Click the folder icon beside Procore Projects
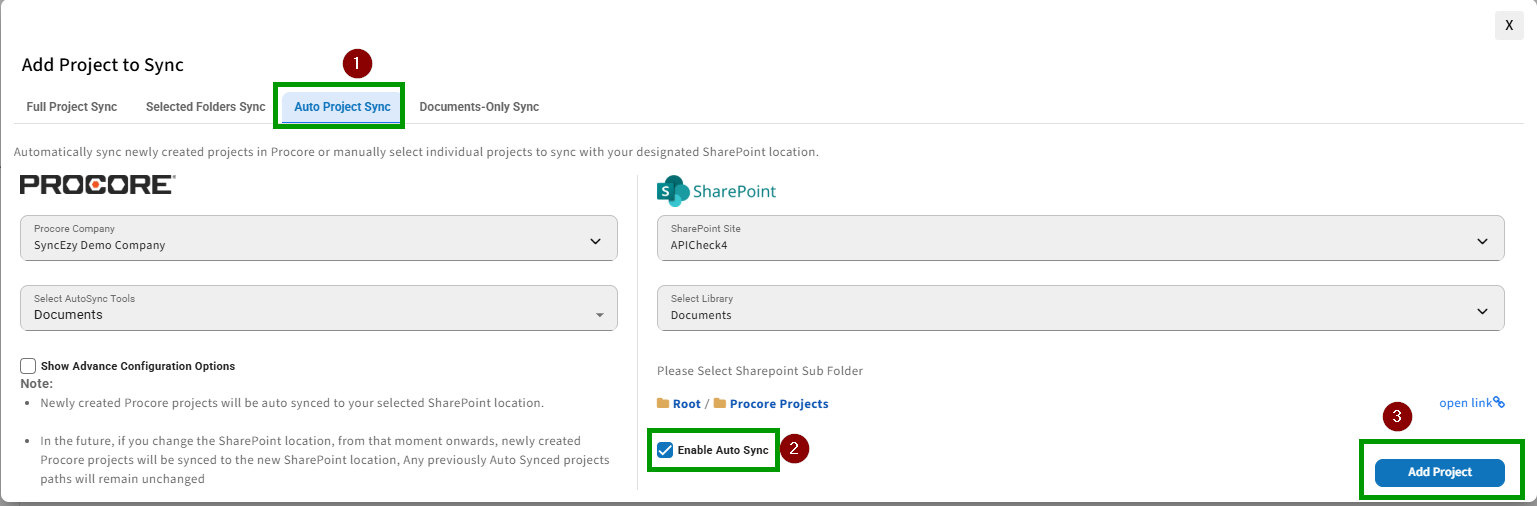 pyautogui.click(x=720, y=404)
